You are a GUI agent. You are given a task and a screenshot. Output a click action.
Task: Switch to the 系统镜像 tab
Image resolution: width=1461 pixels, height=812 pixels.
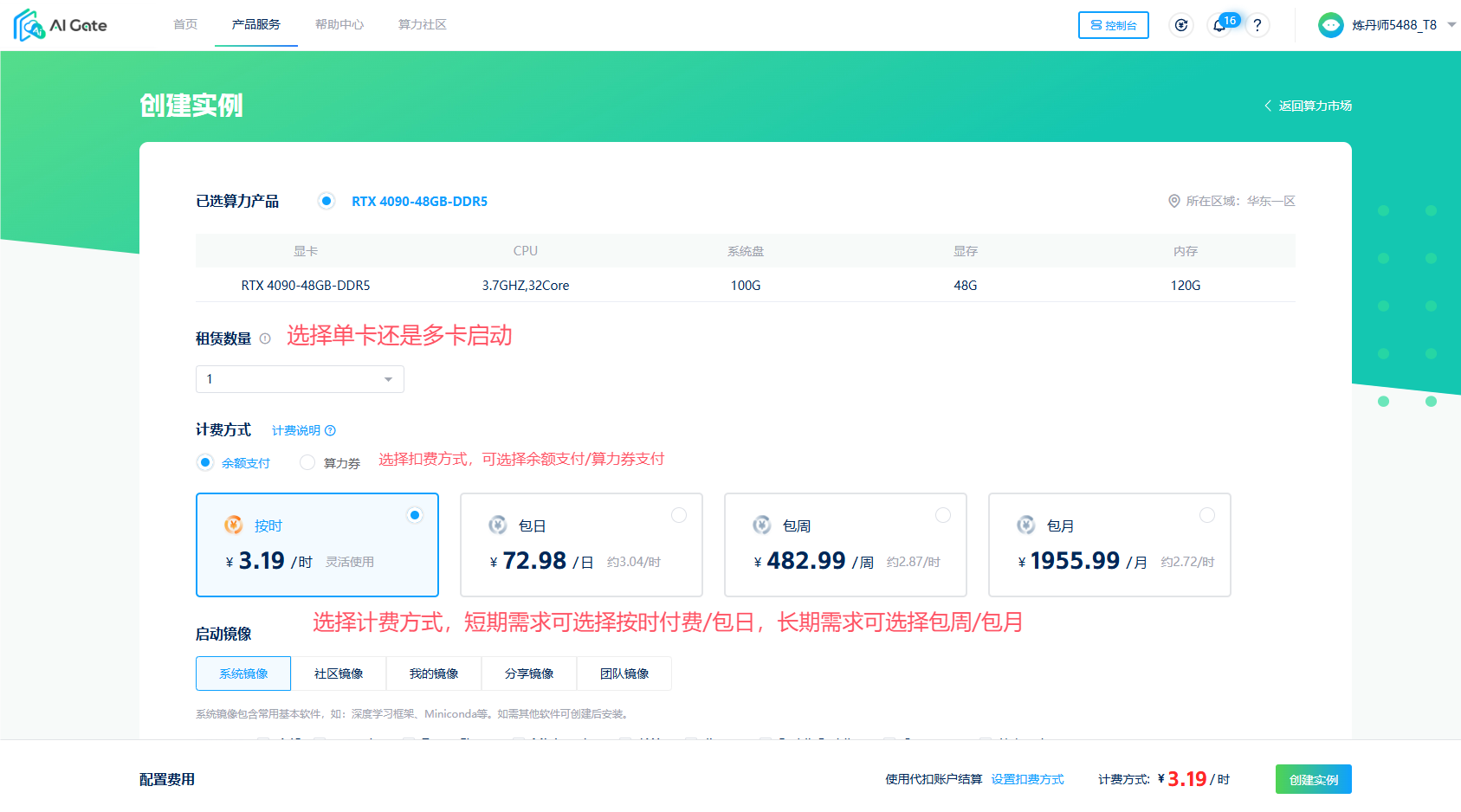click(x=243, y=673)
